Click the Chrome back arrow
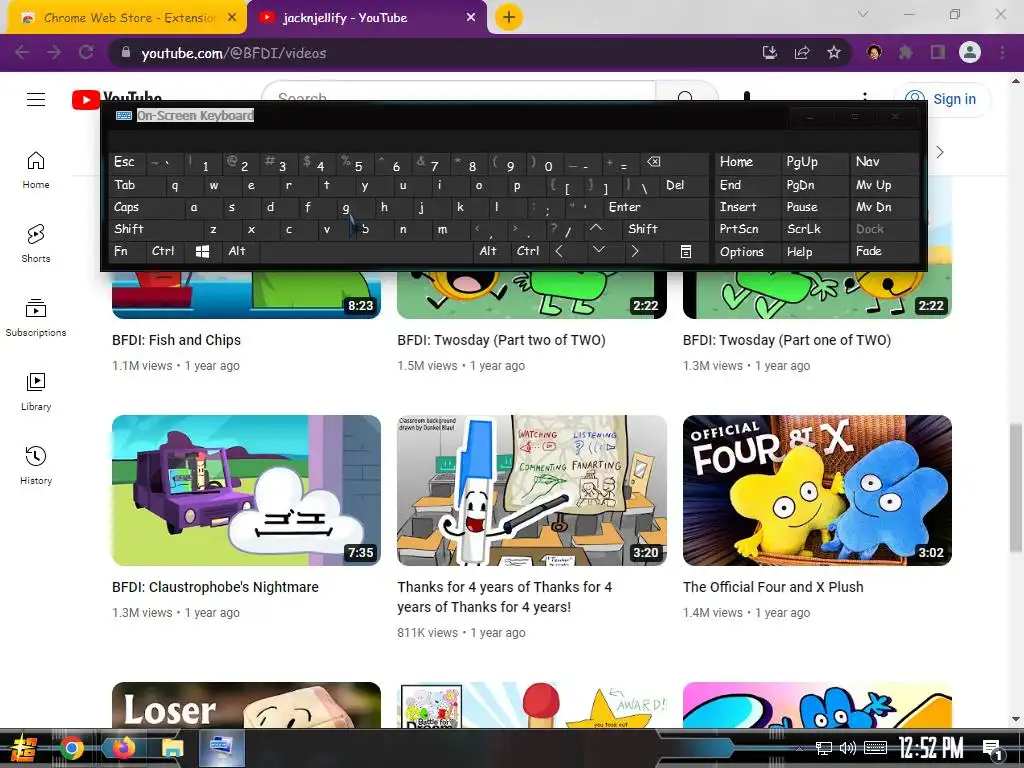 click(x=22, y=52)
